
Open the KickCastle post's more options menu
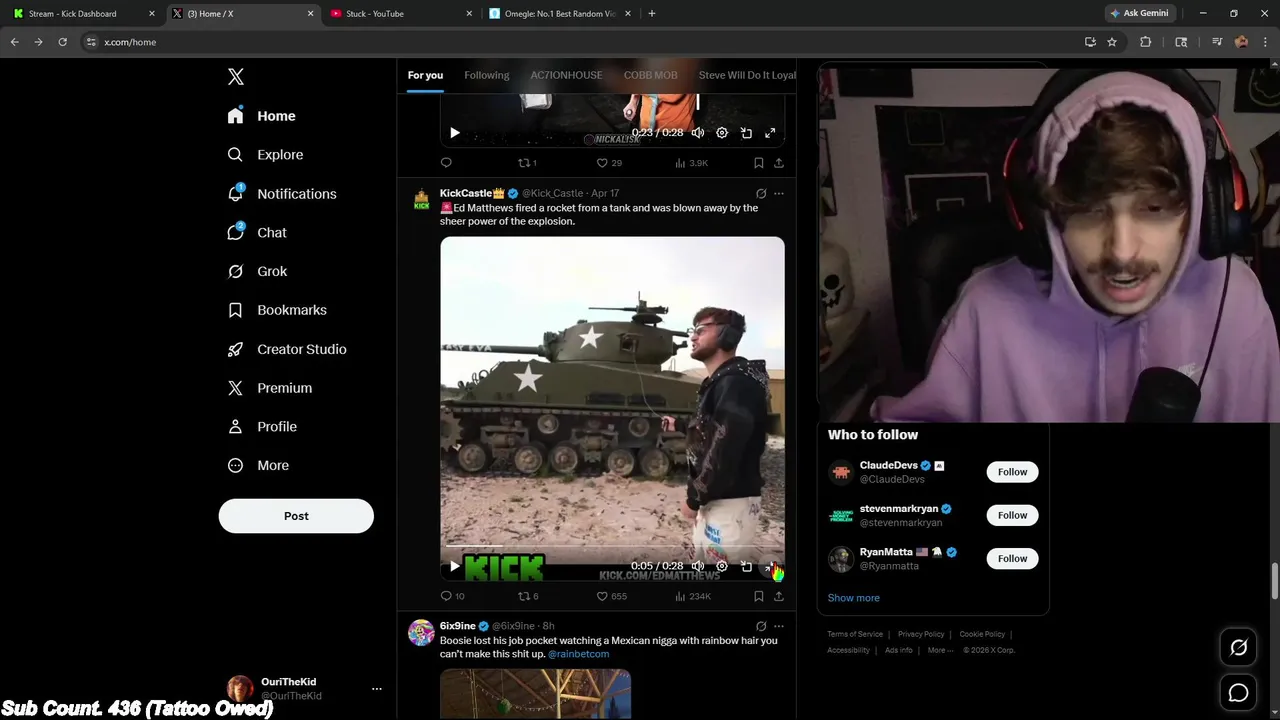779,194
